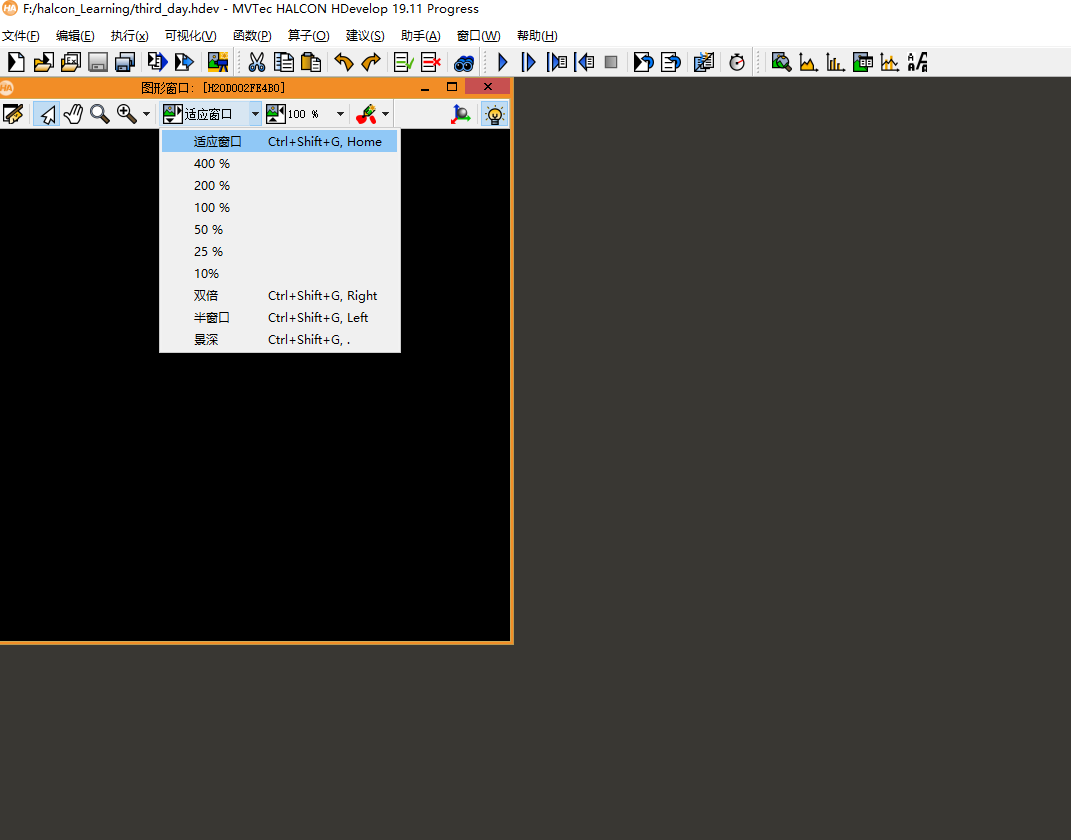
Task: Open the 窗口(W) menu
Action: coord(479,36)
